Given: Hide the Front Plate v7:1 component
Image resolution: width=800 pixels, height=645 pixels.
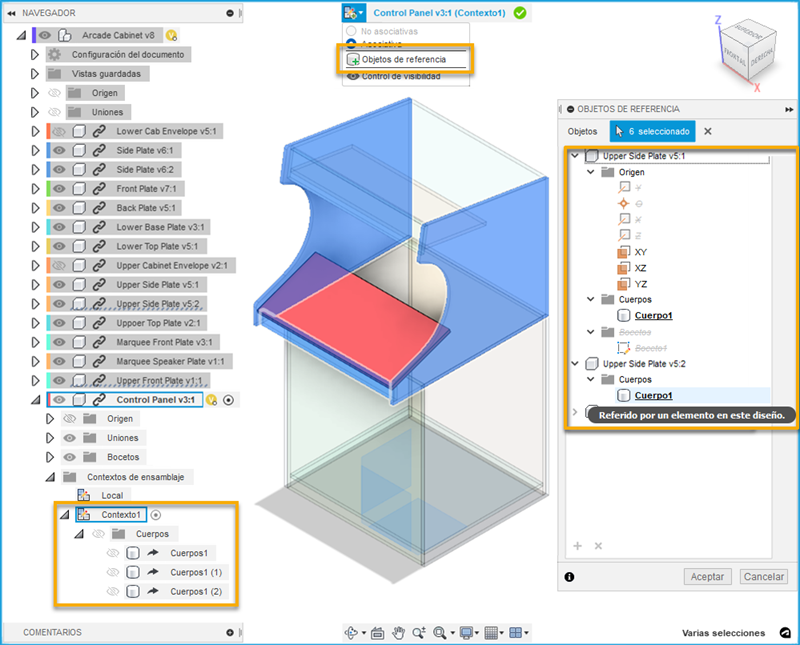Looking at the screenshot, I should click(59, 189).
